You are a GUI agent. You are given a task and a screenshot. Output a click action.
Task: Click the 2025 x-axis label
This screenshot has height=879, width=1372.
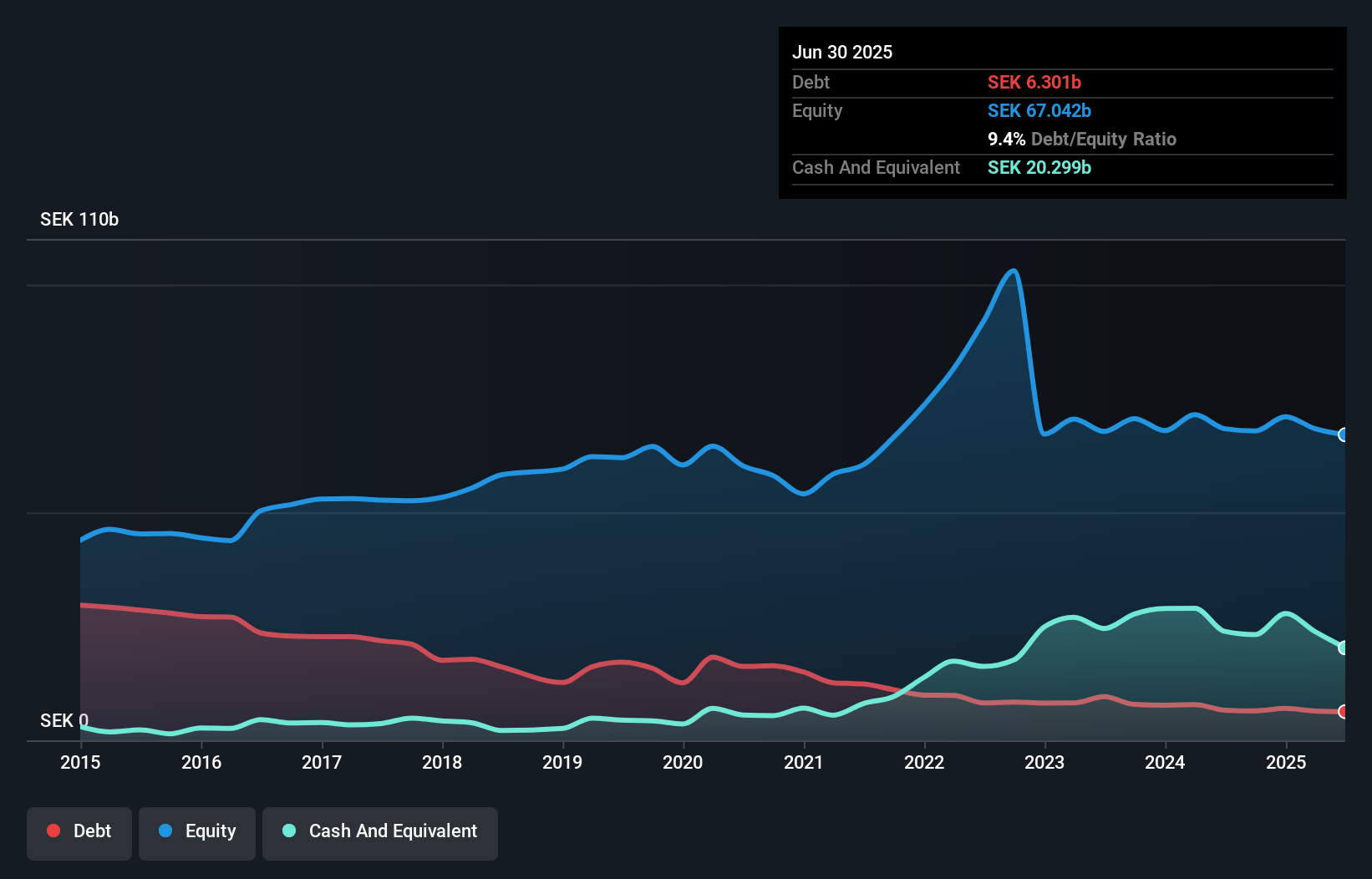1286,762
